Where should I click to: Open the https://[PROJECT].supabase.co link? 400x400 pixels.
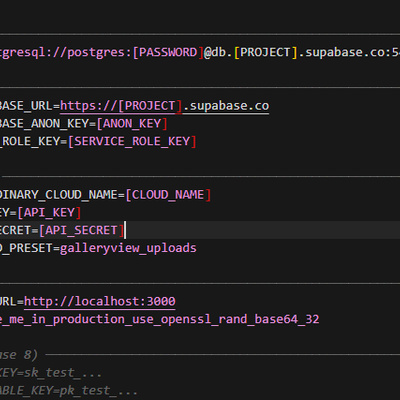point(164,106)
